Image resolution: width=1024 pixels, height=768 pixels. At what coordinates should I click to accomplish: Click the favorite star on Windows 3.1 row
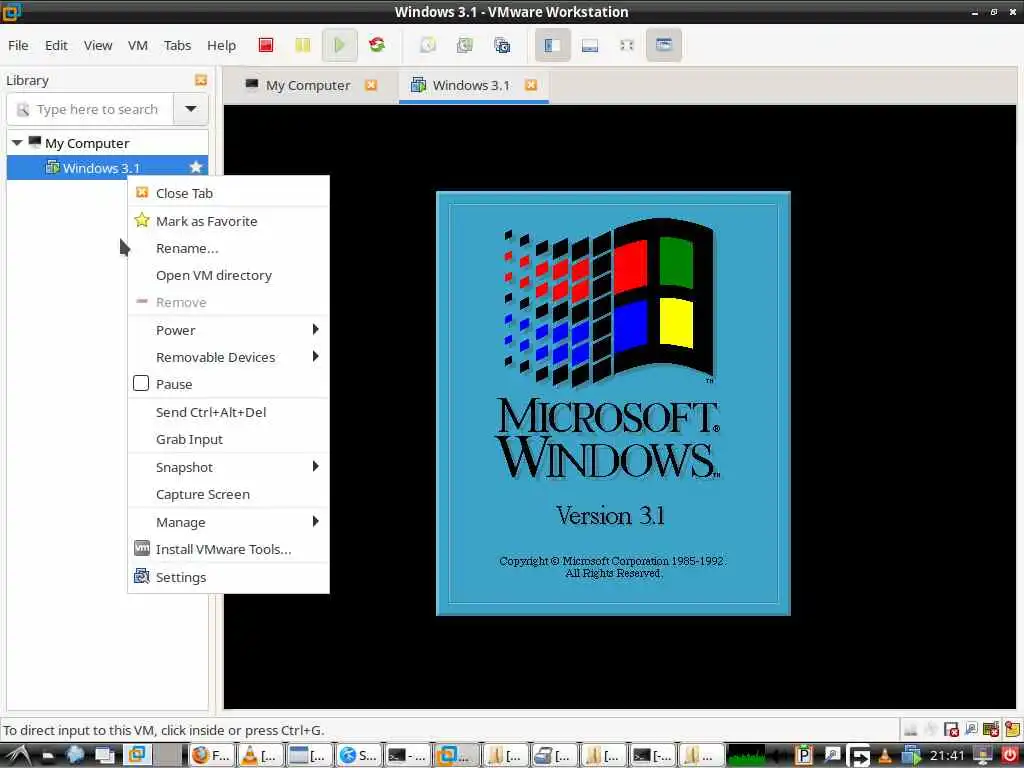pos(195,167)
